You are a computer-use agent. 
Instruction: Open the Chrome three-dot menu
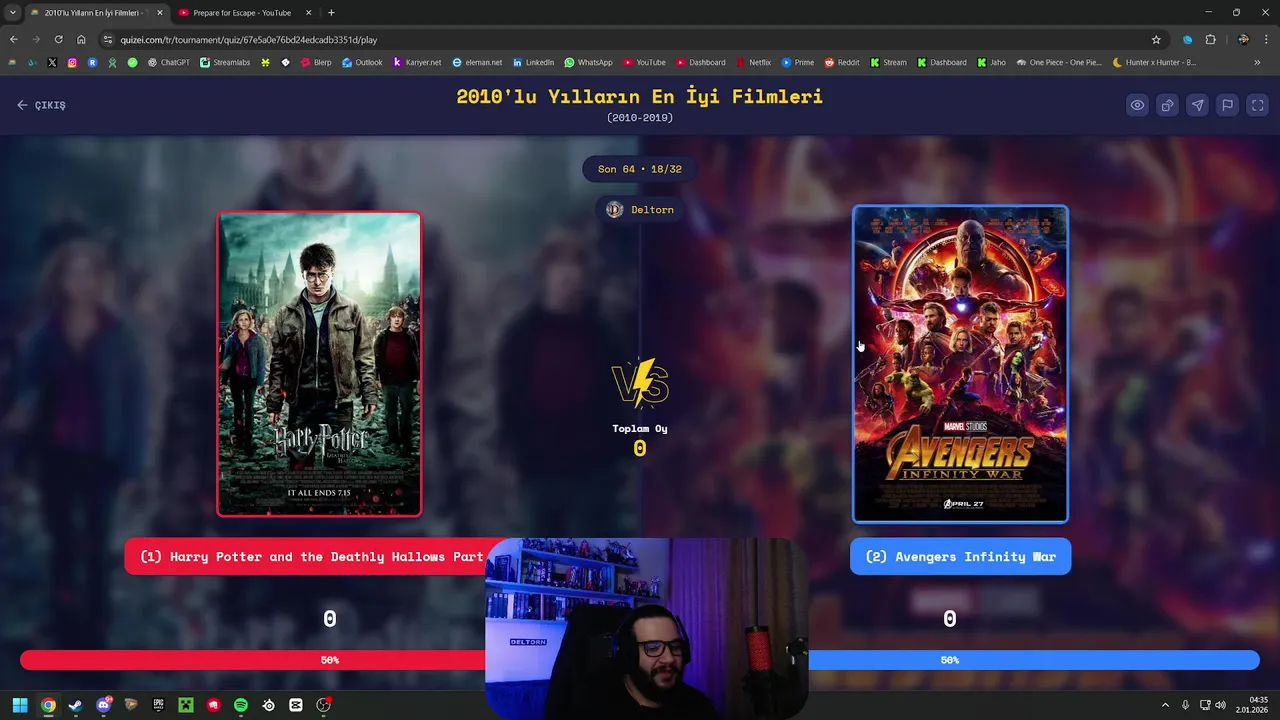1267,40
